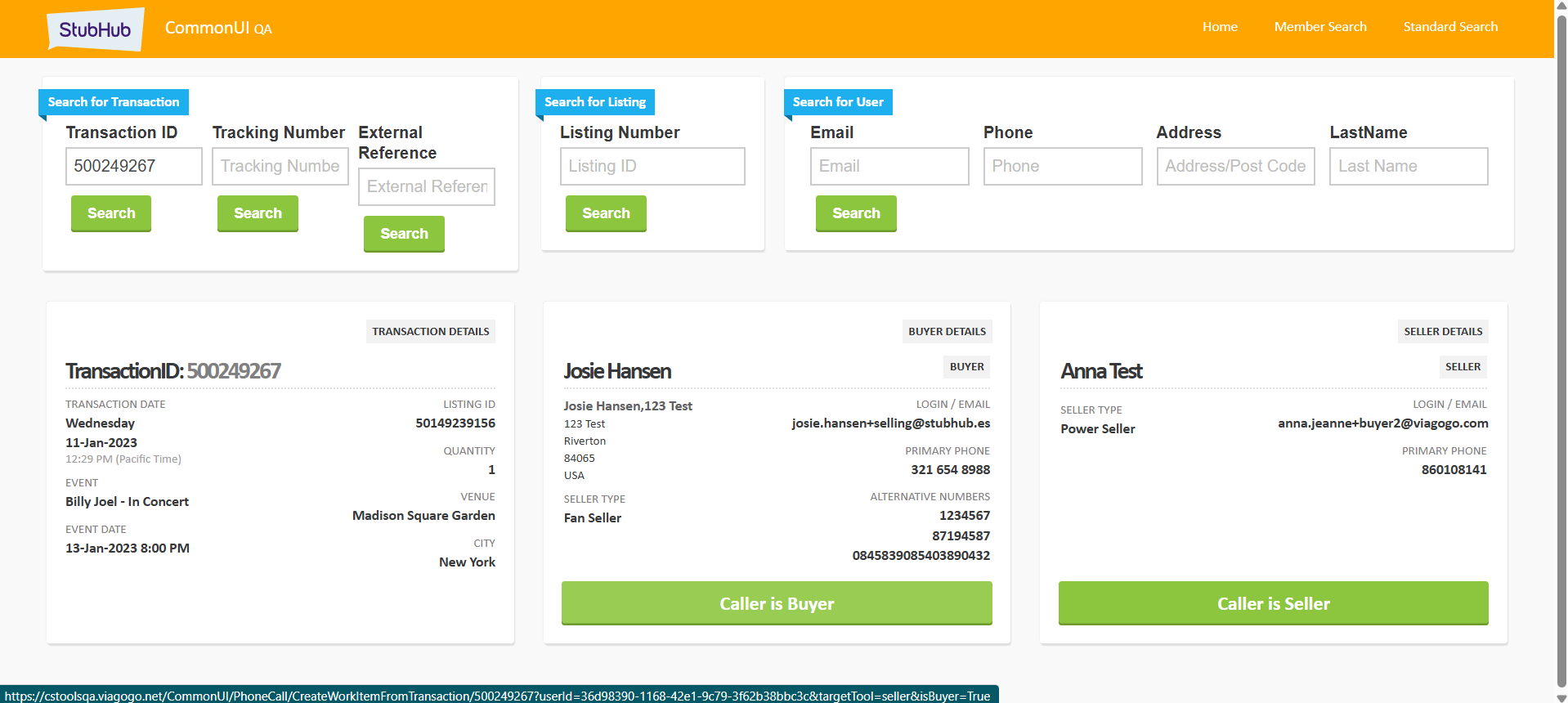Click the External Reference text box
This screenshot has height=703, width=1568.
426,186
